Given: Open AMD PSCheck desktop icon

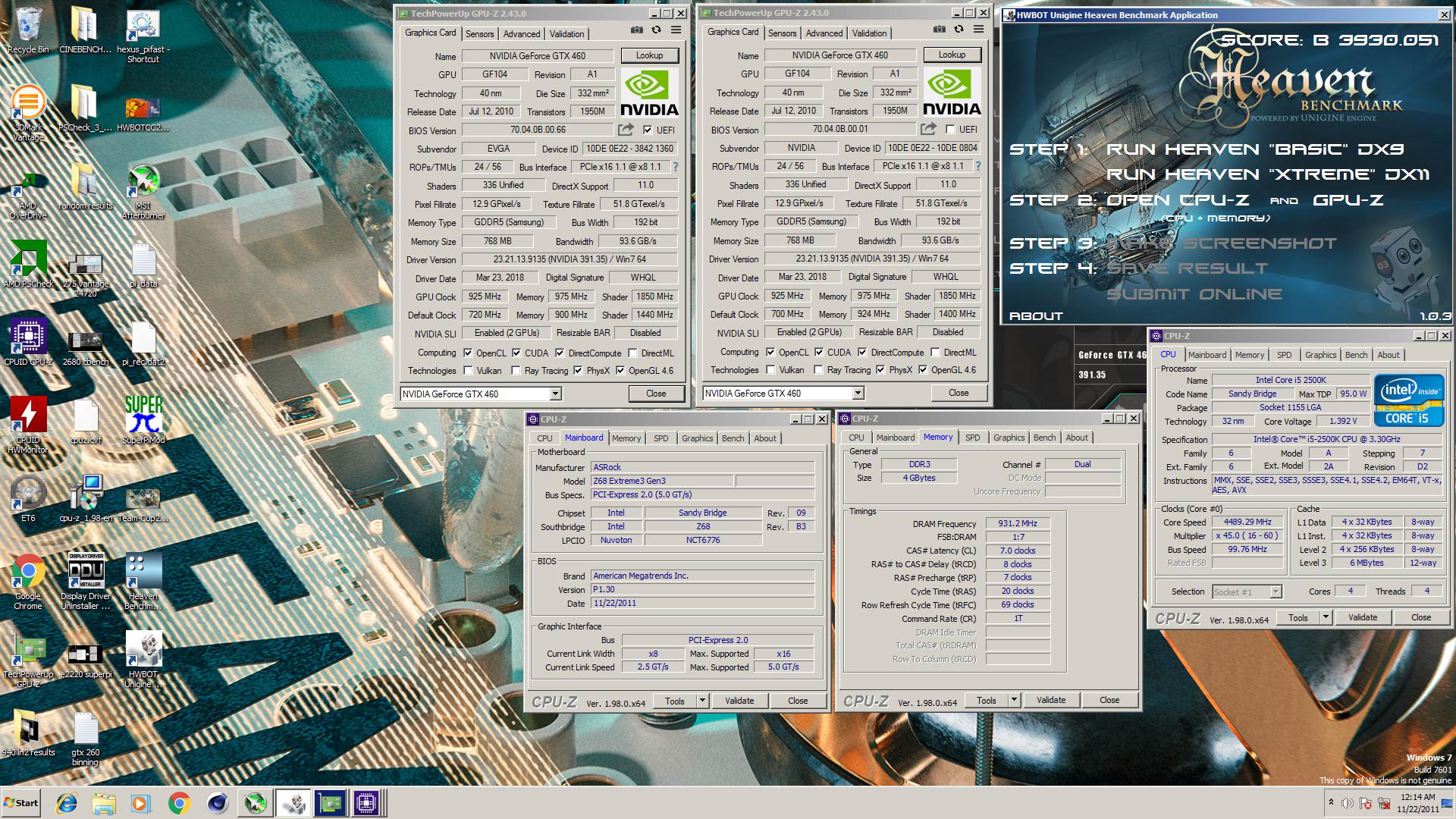Looking at the screenshot, I should [28, 264].
